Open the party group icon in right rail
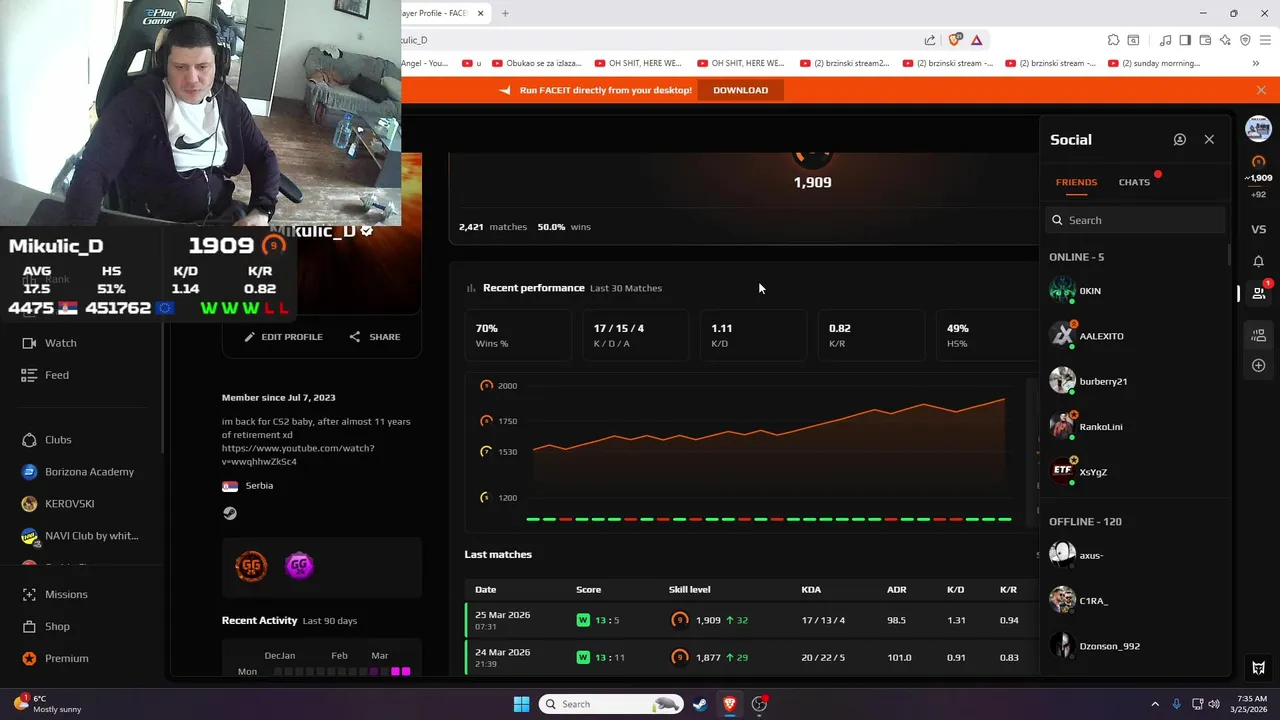This screenshot has height=720, width=1280. [x=1259, y=335]
